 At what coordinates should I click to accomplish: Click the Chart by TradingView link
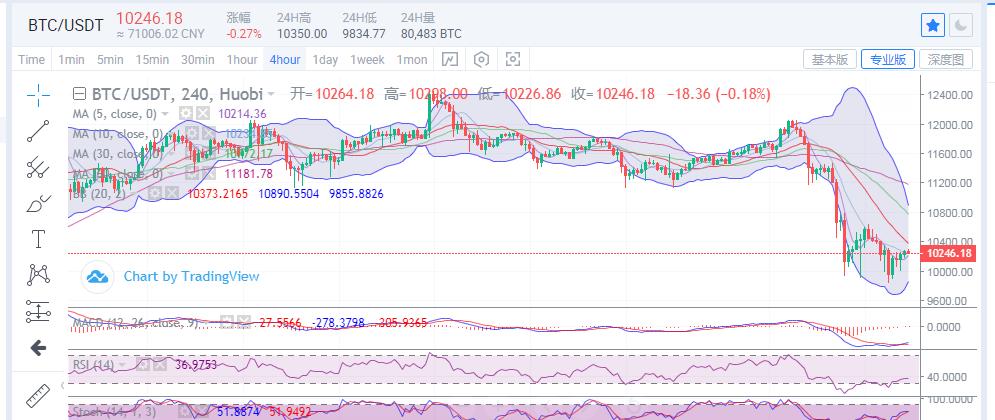point(191,276)
